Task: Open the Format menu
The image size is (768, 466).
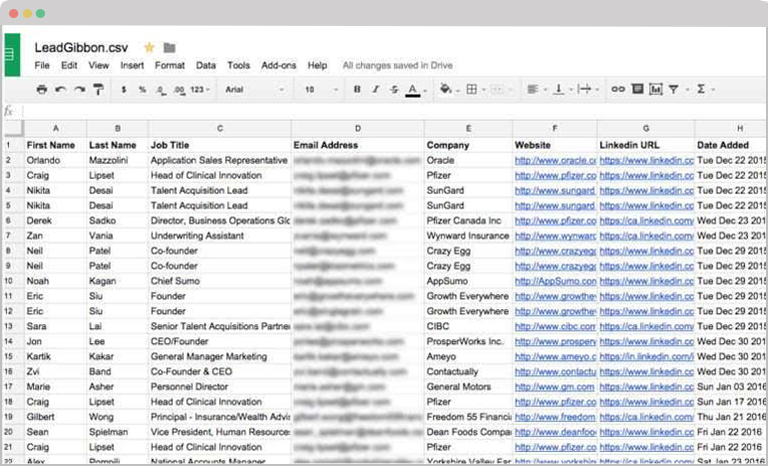Action: (170, 65)
